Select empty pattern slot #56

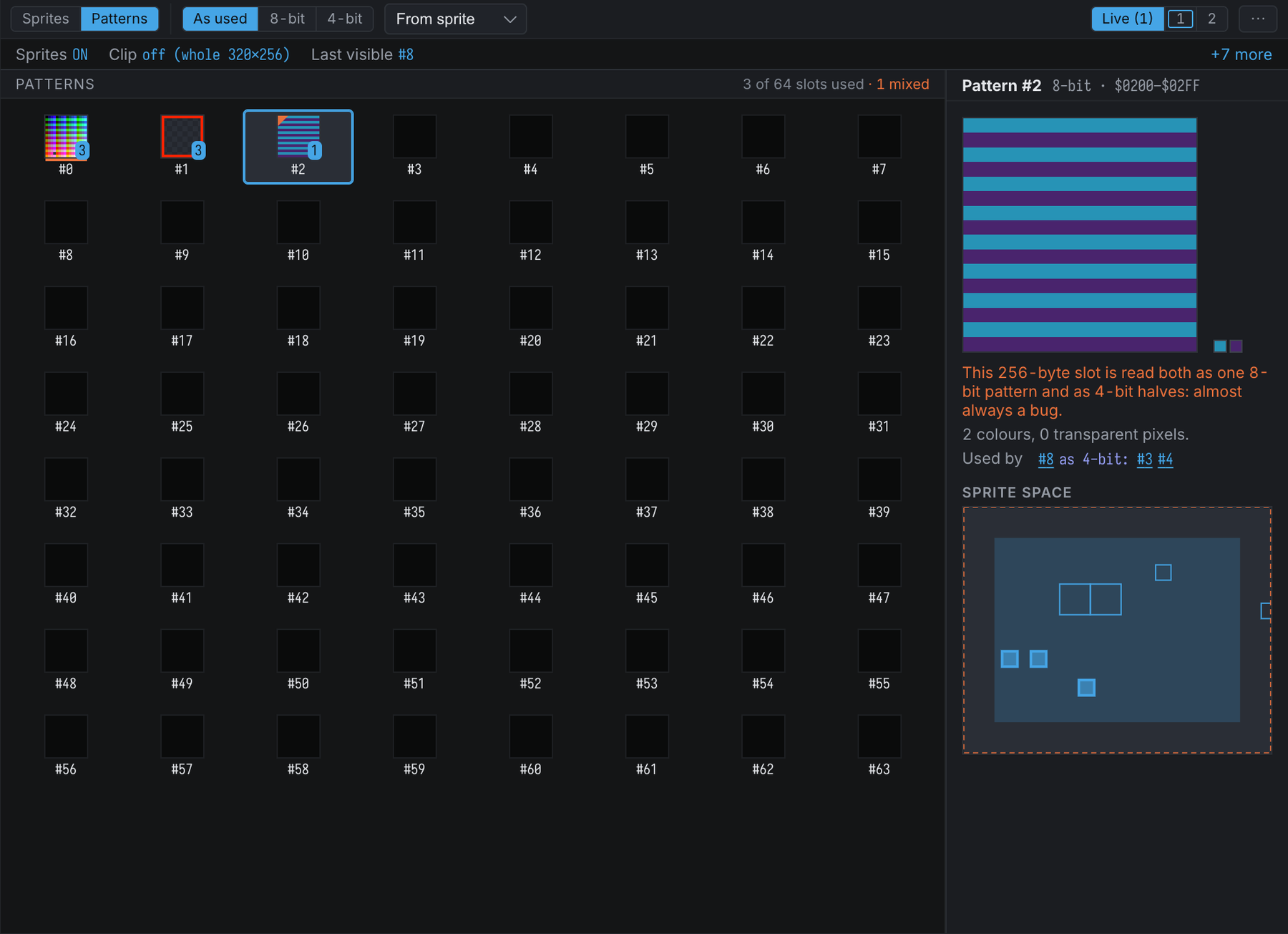click(x=66, y=736)
